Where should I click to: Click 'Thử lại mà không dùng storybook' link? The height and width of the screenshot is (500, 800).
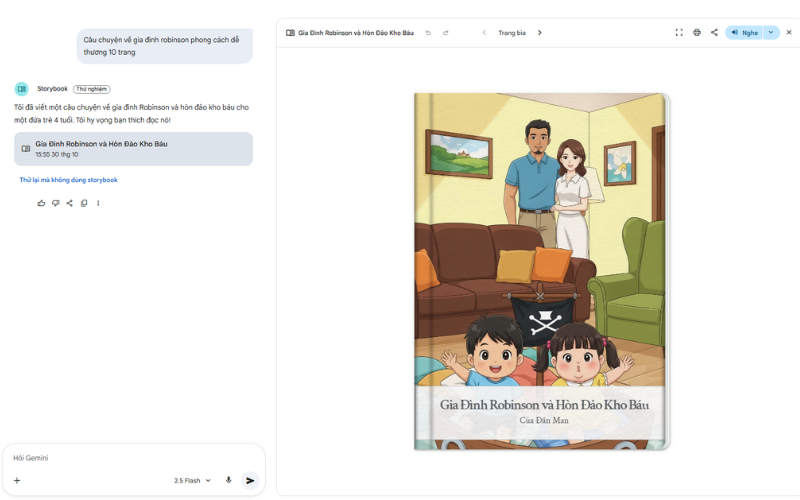click(x=68, y=180)
